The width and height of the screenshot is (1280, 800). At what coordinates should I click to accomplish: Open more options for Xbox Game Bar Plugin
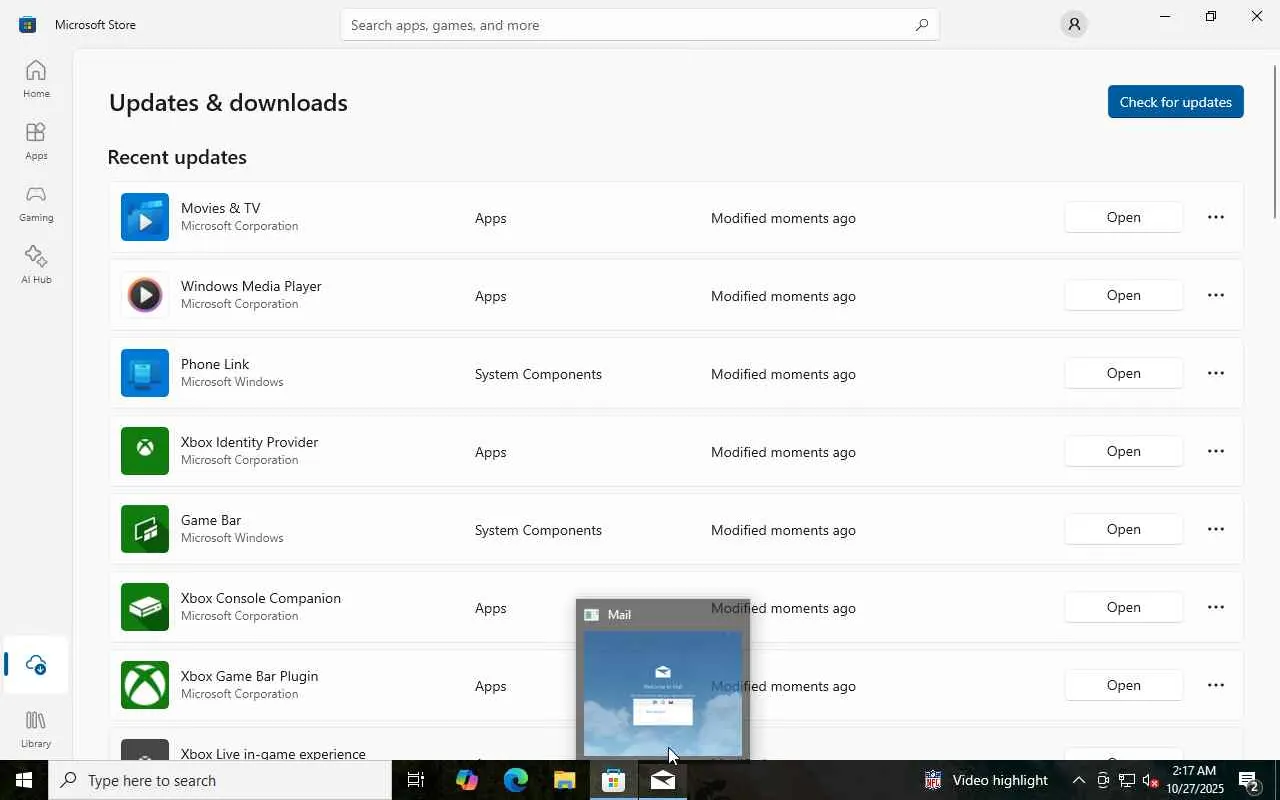(x=1216, y=685)
